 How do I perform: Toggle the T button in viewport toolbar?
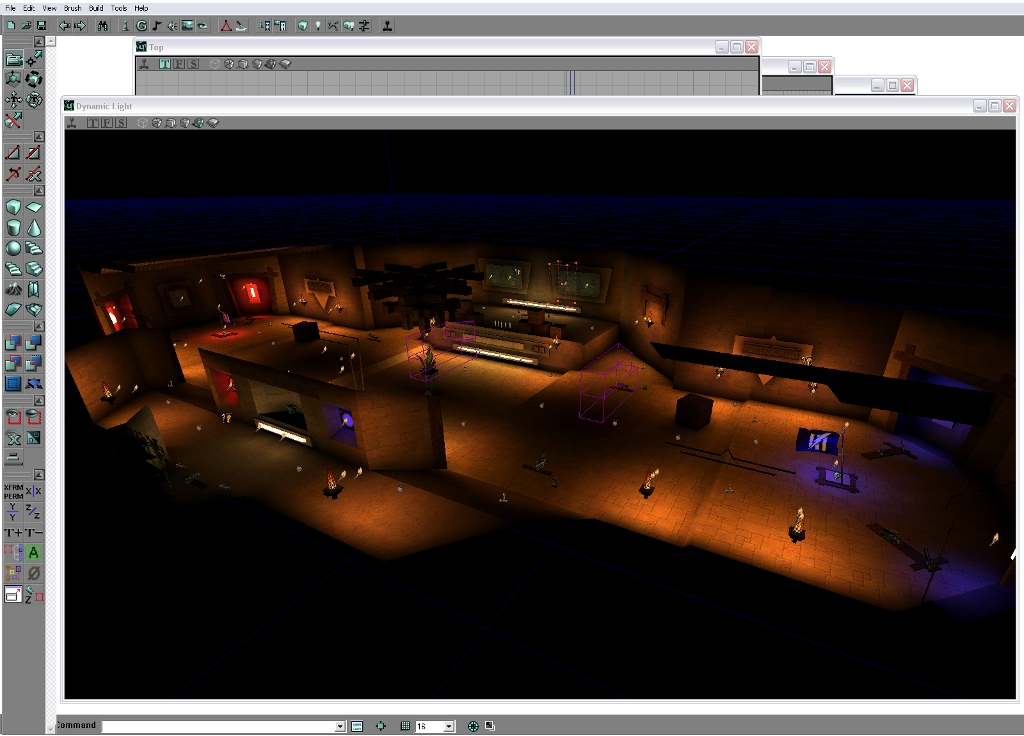[x=91, y=124]
